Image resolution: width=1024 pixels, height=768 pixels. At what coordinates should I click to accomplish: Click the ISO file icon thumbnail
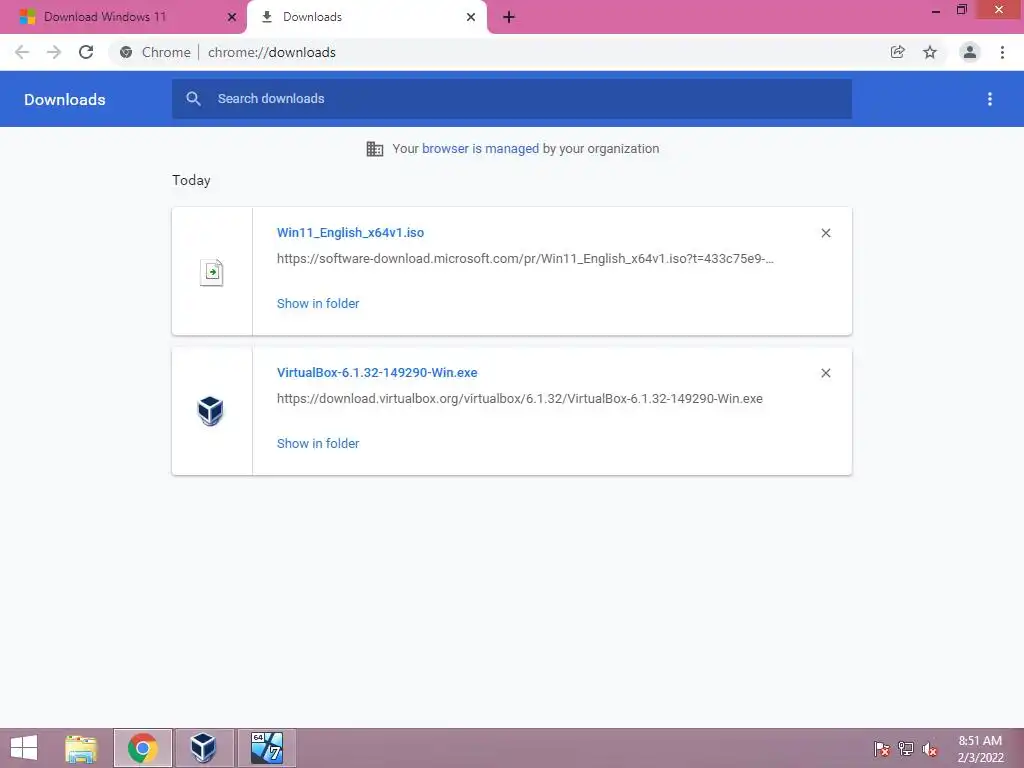[212, 272]
